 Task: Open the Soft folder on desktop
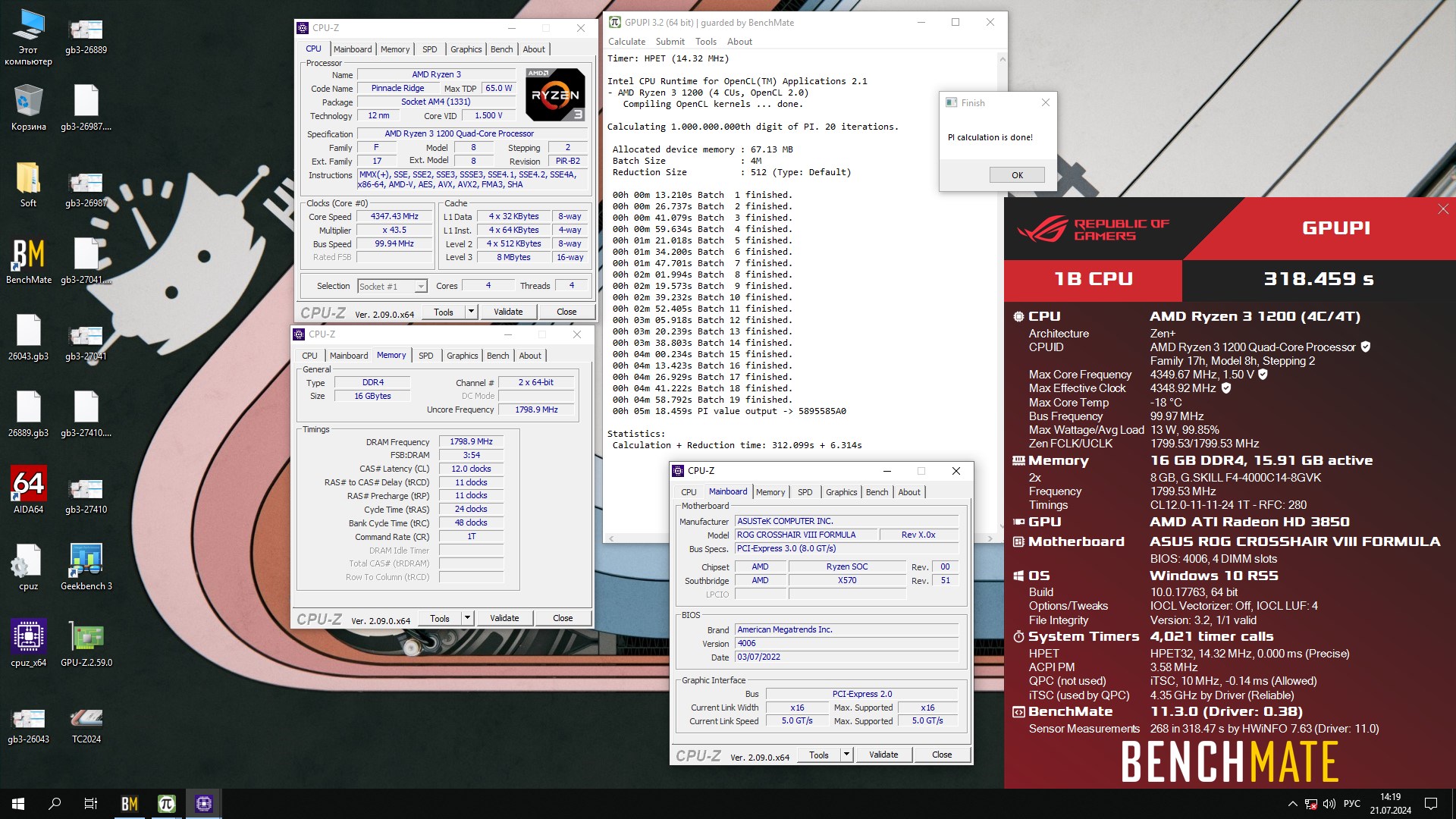tap(28, 185)
